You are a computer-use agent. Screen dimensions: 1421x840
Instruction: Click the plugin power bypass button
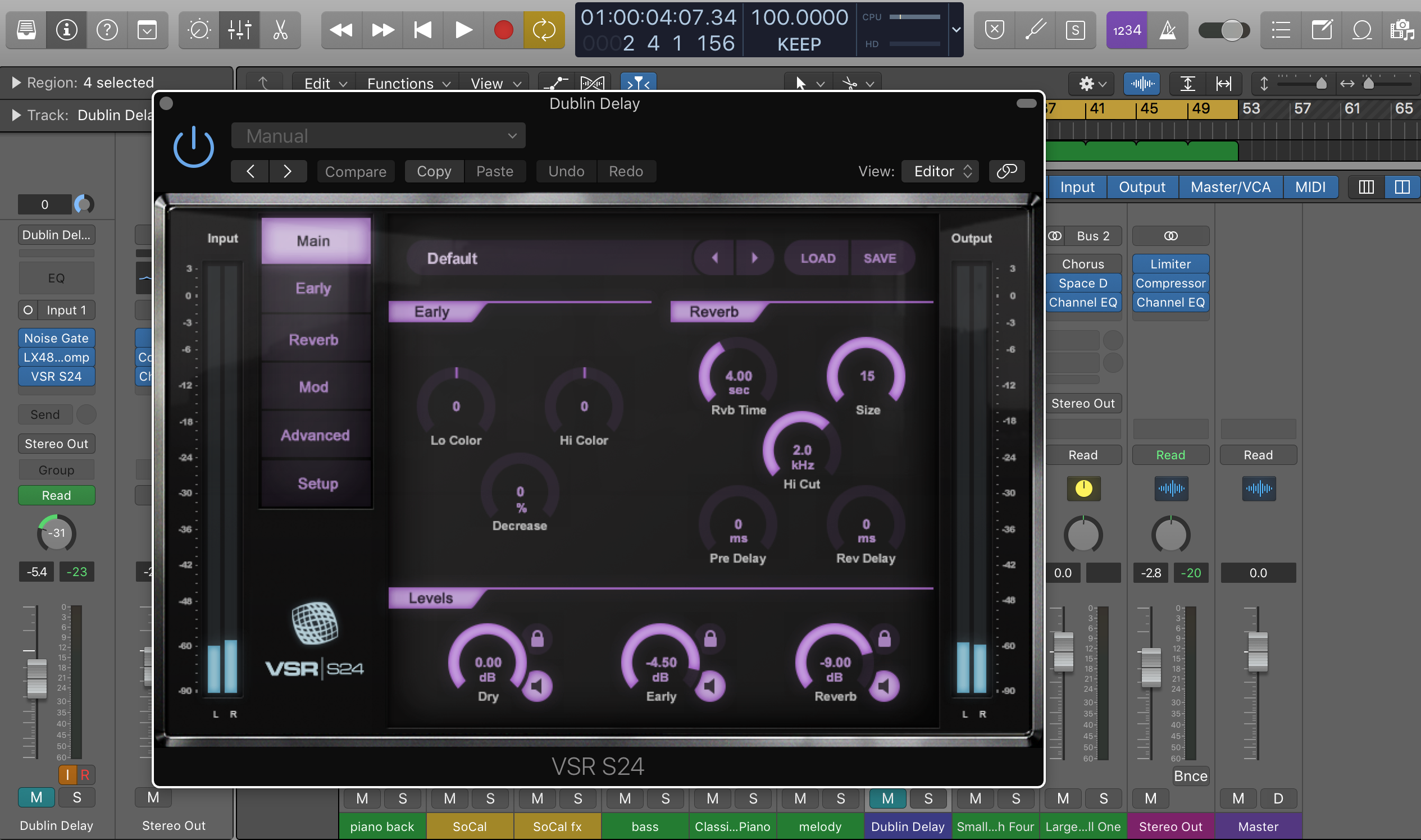tap(193, 148)
